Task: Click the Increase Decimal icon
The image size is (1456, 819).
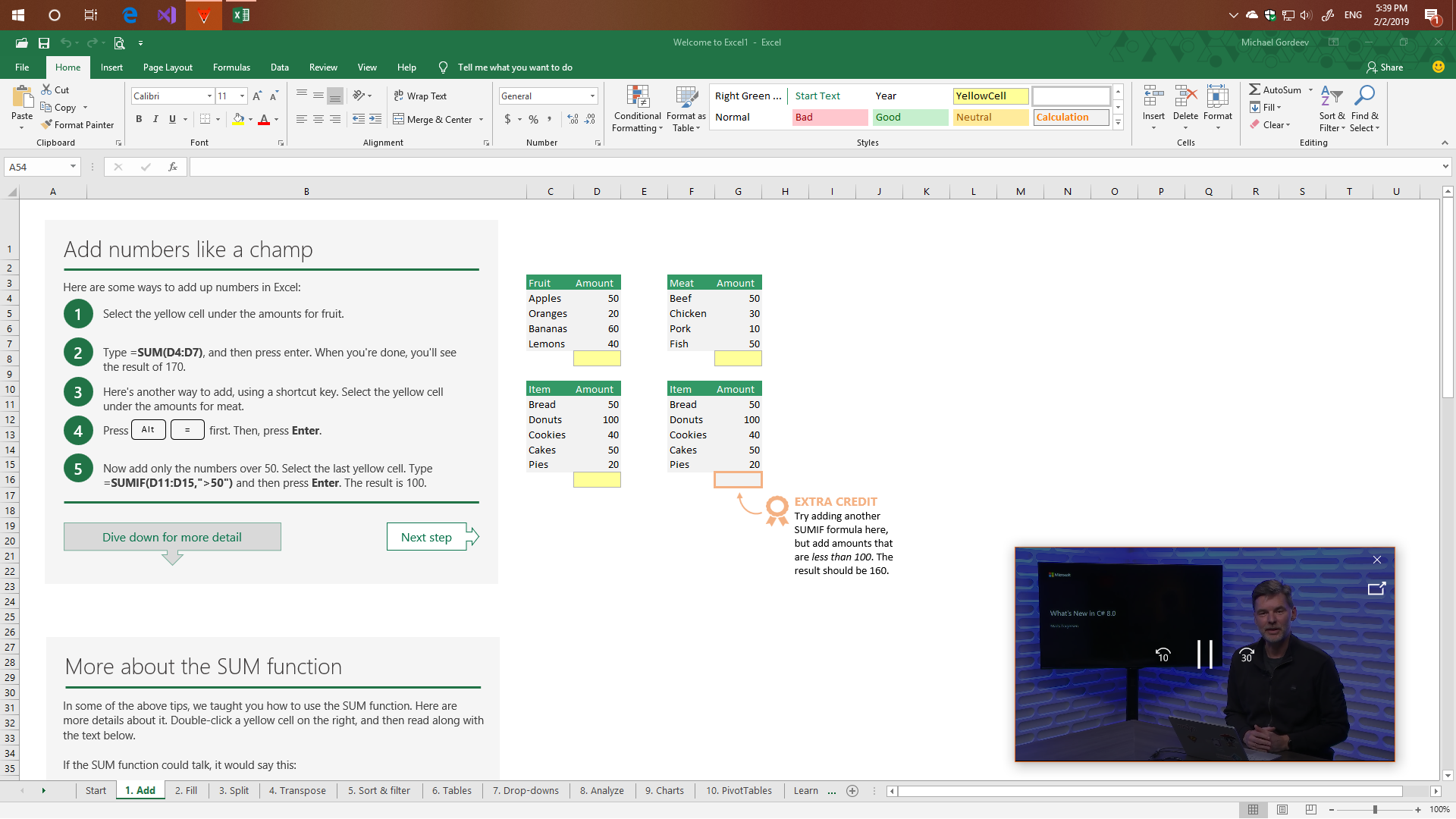Action: click(x=573, y=120)
